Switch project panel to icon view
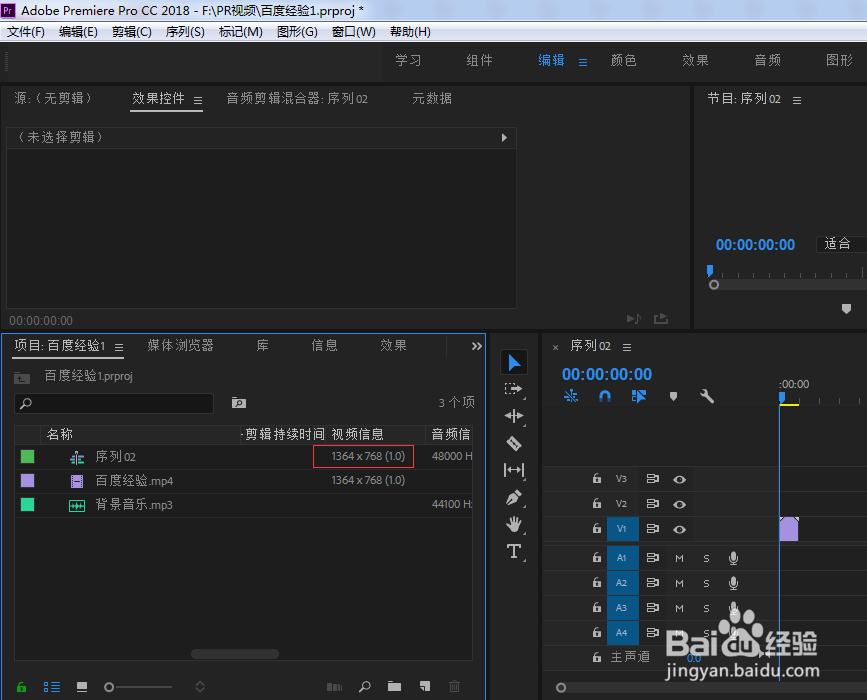The height and width of the screenshot is (700, 867). point(82,687)
